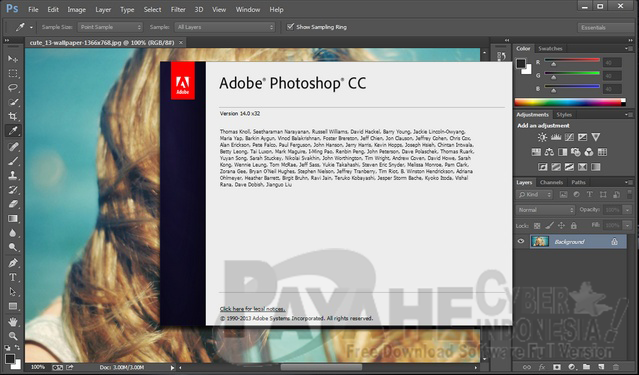Open the Essentials workspace dropdown
Image resolution: width=639 pixels, height=375 pixels.
[607, 27]
